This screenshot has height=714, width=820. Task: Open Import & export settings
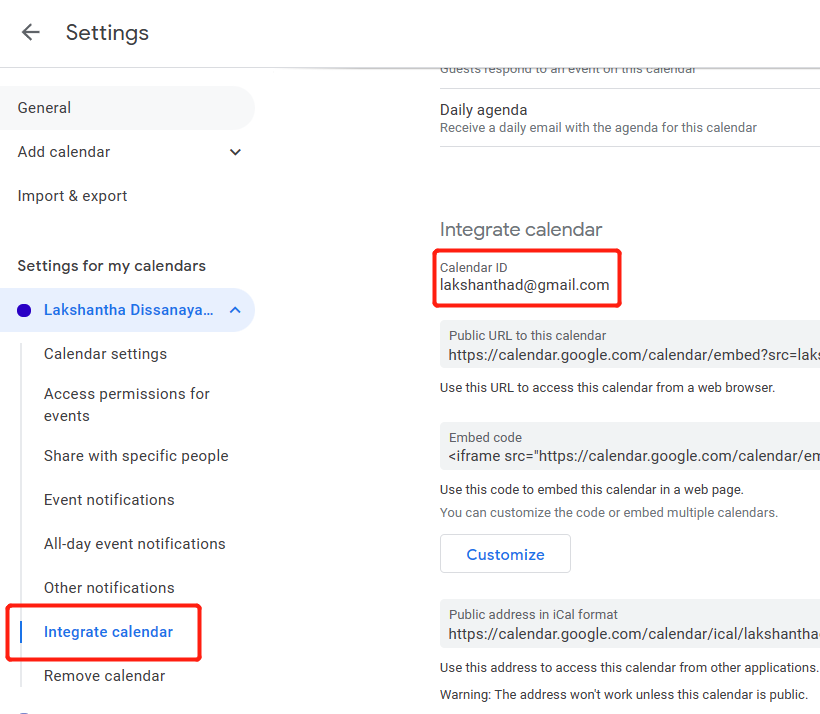tap(72, 196)
